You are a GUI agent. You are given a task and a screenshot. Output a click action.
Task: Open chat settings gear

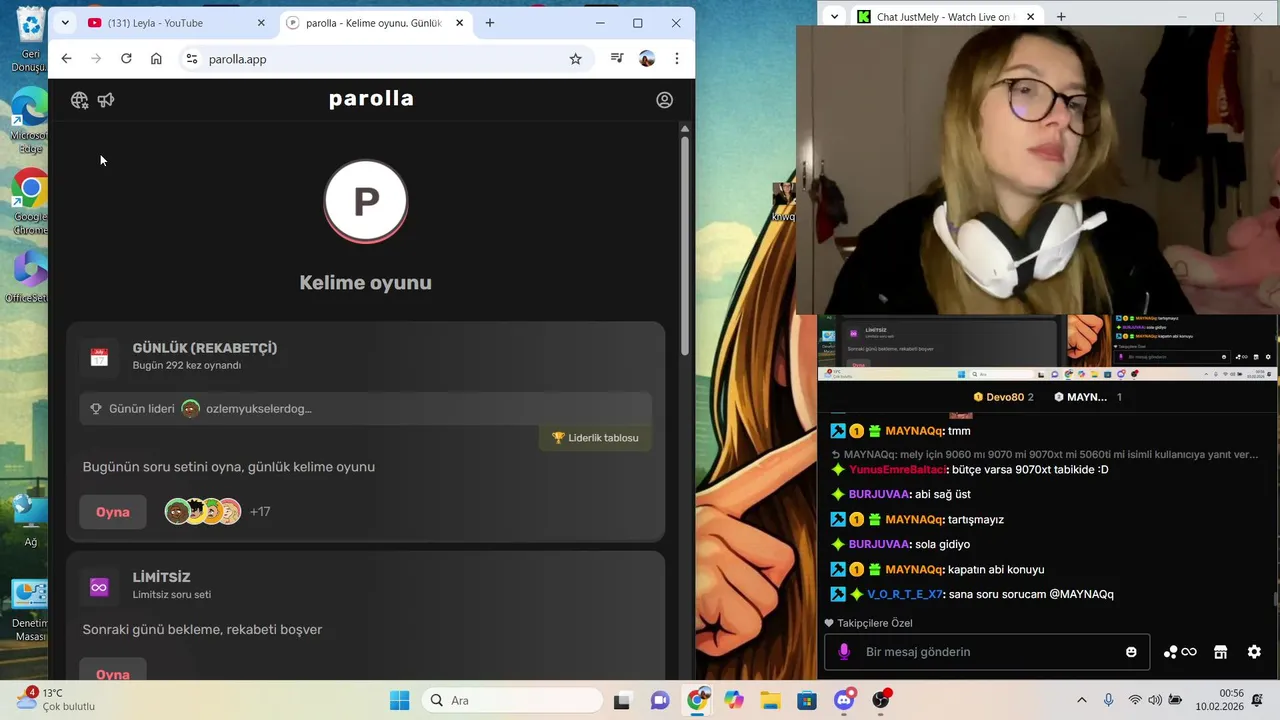[1254, 652]
